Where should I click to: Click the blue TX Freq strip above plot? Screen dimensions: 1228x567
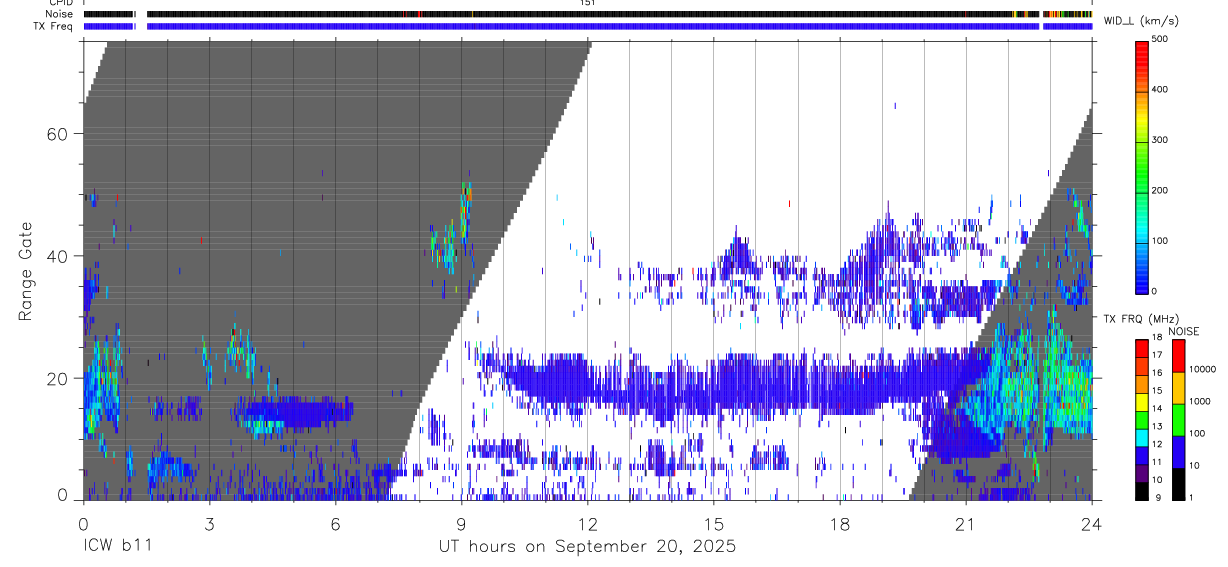coord(587,26)
